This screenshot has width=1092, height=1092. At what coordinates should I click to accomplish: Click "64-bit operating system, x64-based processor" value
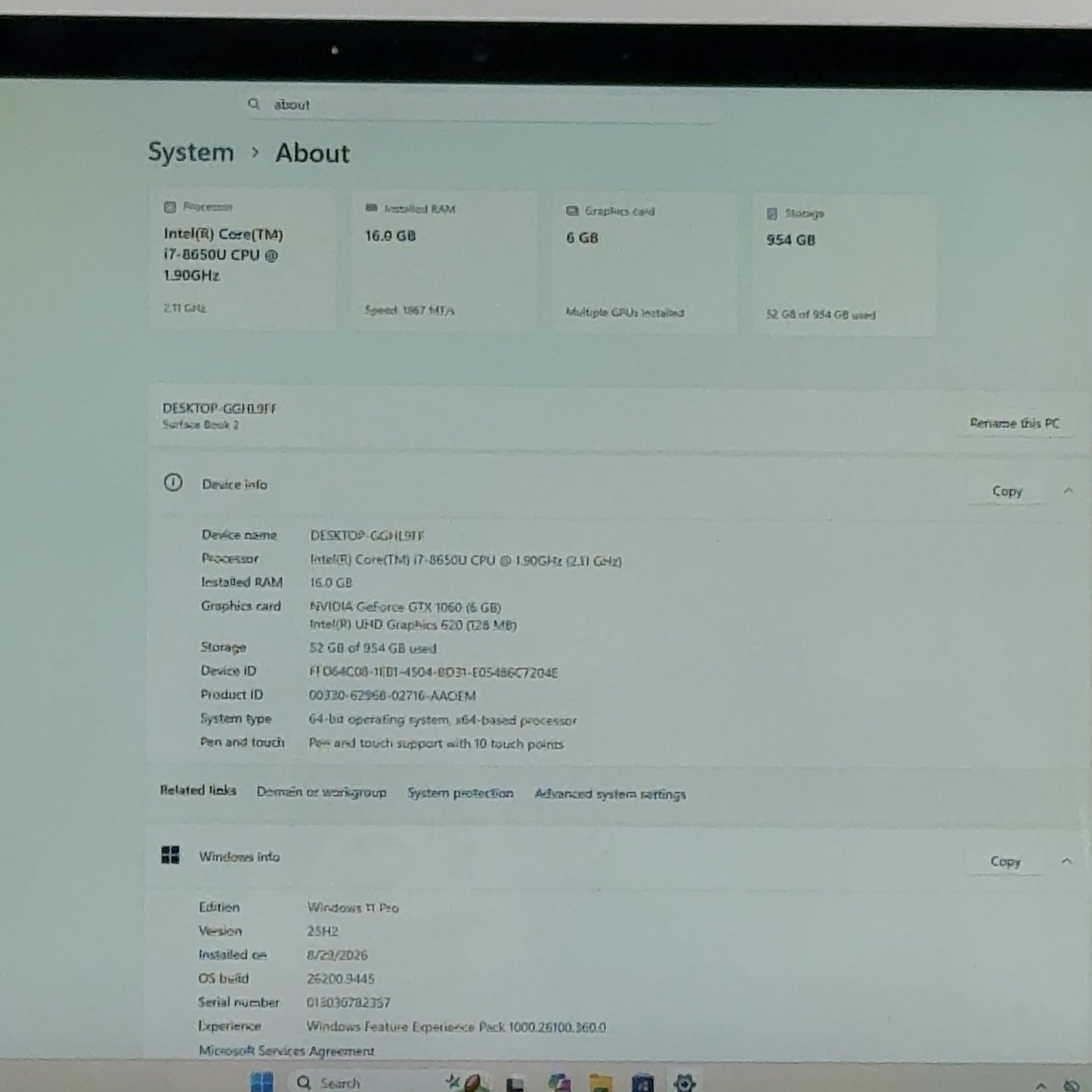[442, 719]
